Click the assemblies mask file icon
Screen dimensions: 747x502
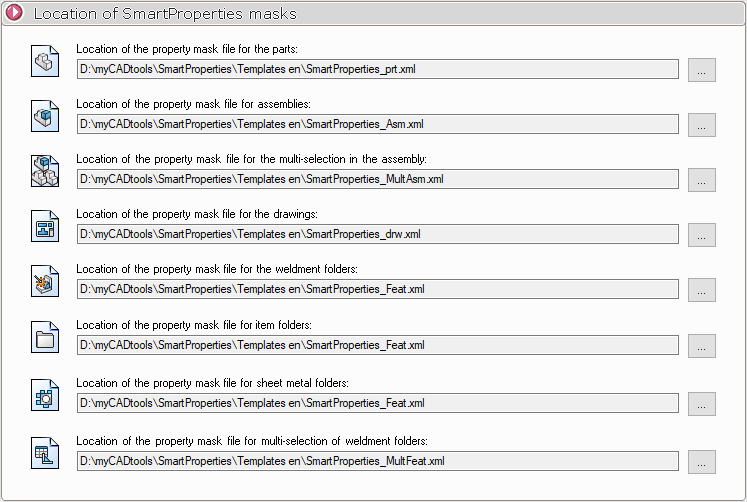(45, 116)
